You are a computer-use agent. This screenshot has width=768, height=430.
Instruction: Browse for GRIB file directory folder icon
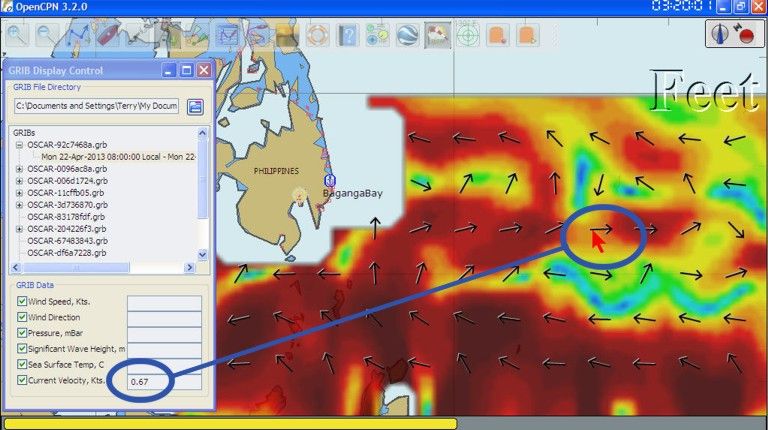(195, 106)
